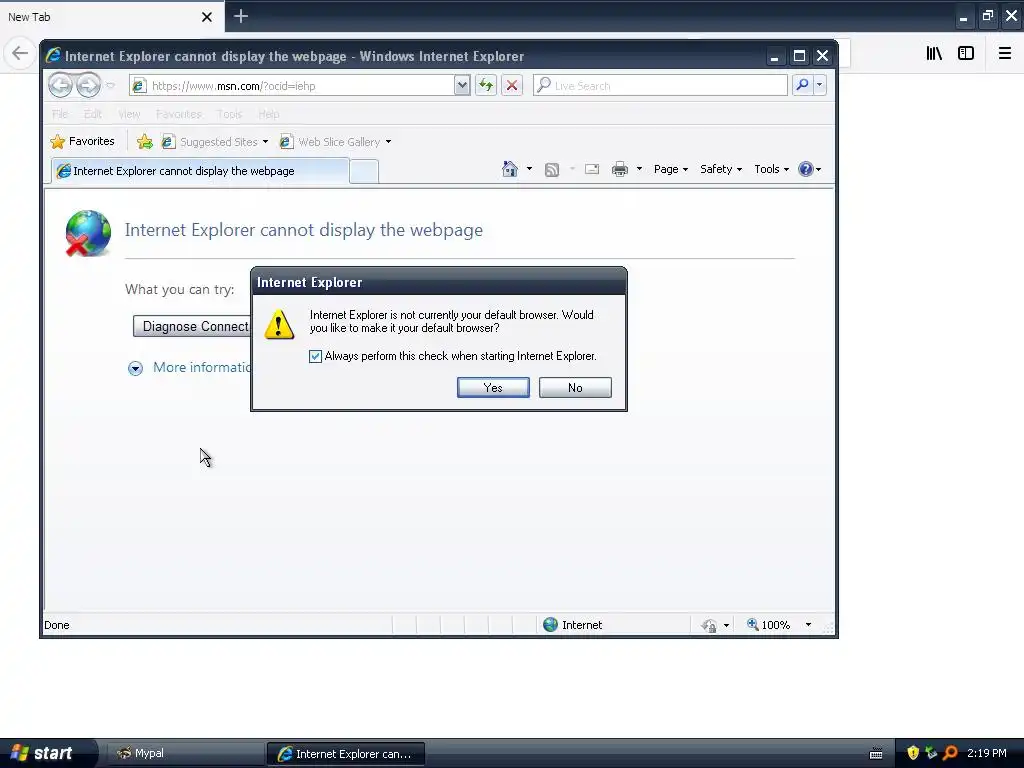Image resolution: width=1024 pixels, height=768 pixels.
Task: Click the Mypal back arrow button
Action: 20,53
